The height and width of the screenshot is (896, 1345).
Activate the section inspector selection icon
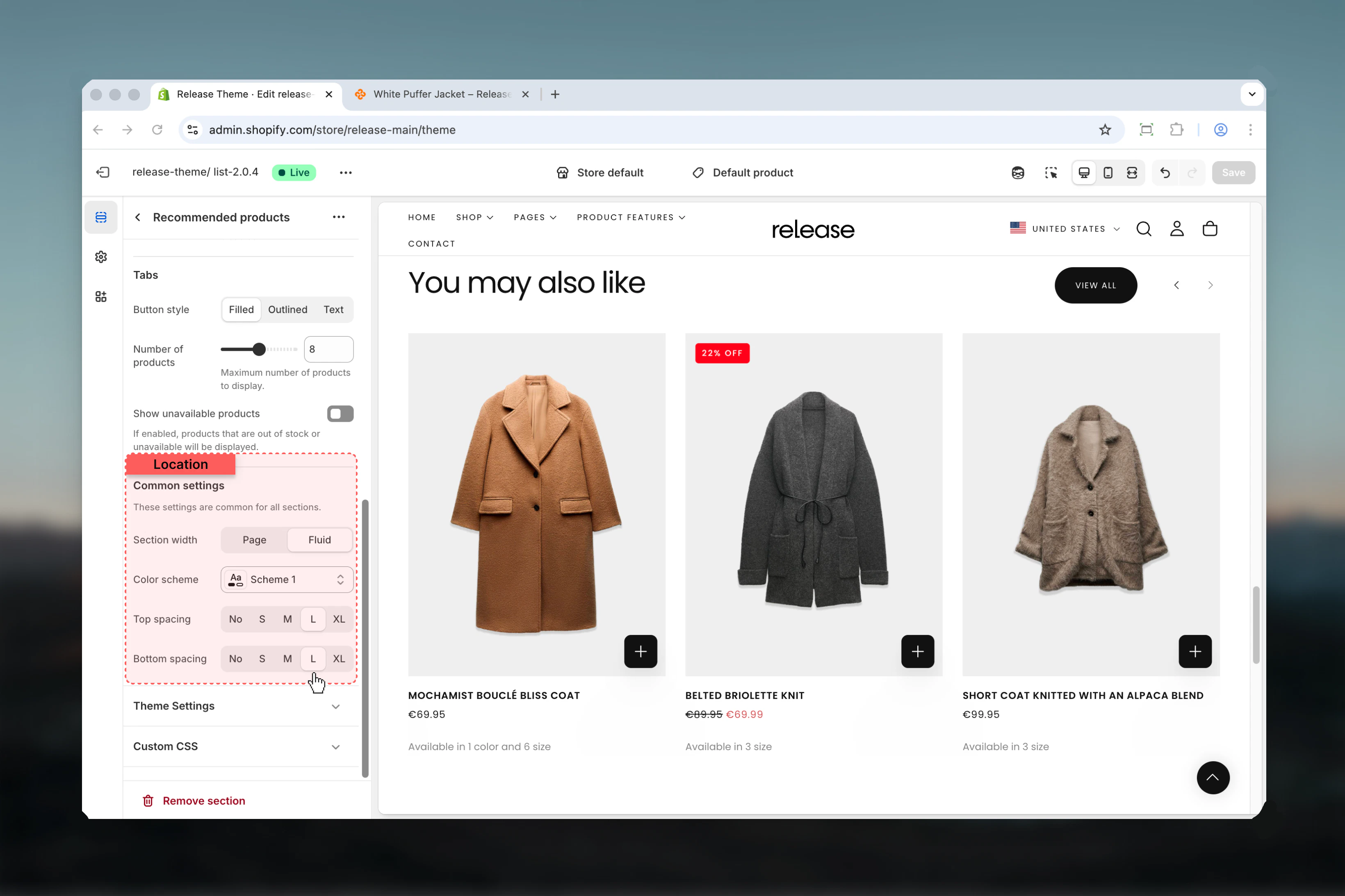point(1051,173)
